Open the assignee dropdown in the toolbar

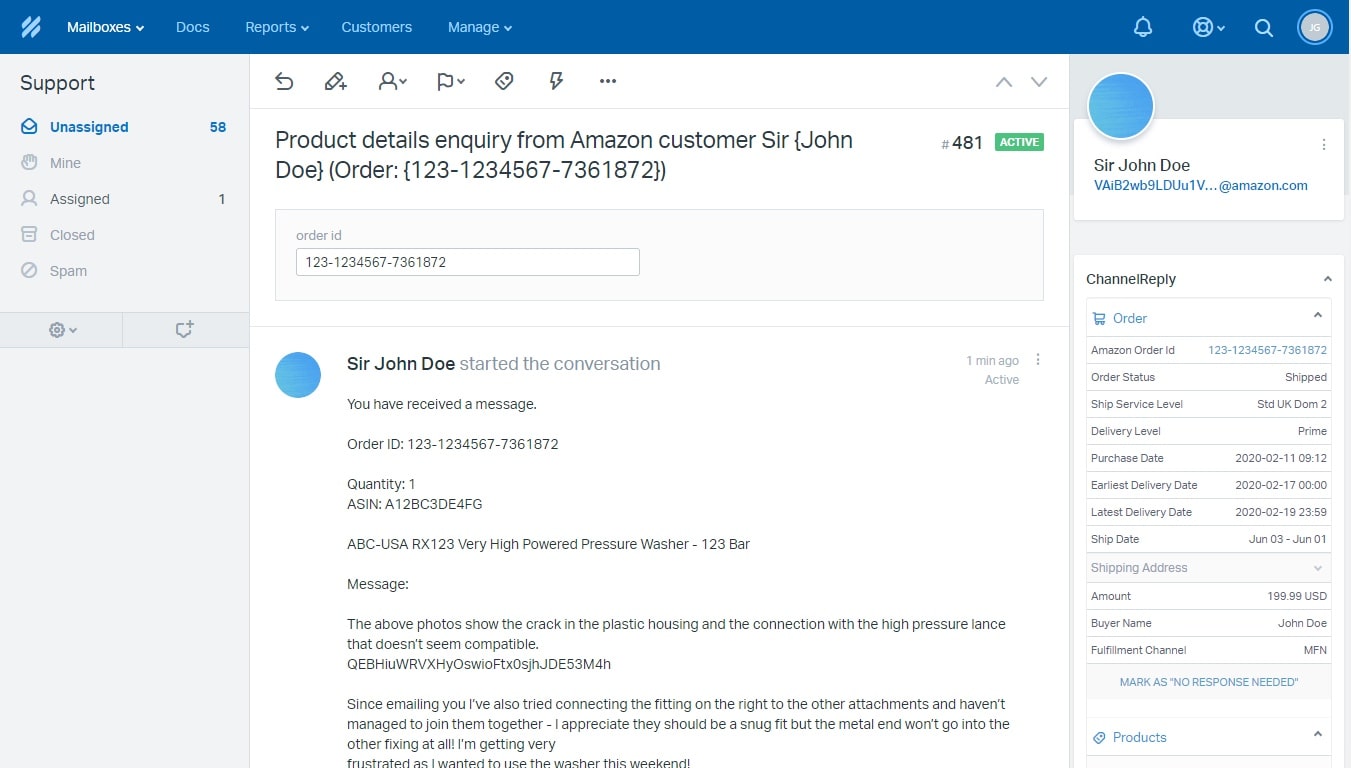tap(392, 81)
